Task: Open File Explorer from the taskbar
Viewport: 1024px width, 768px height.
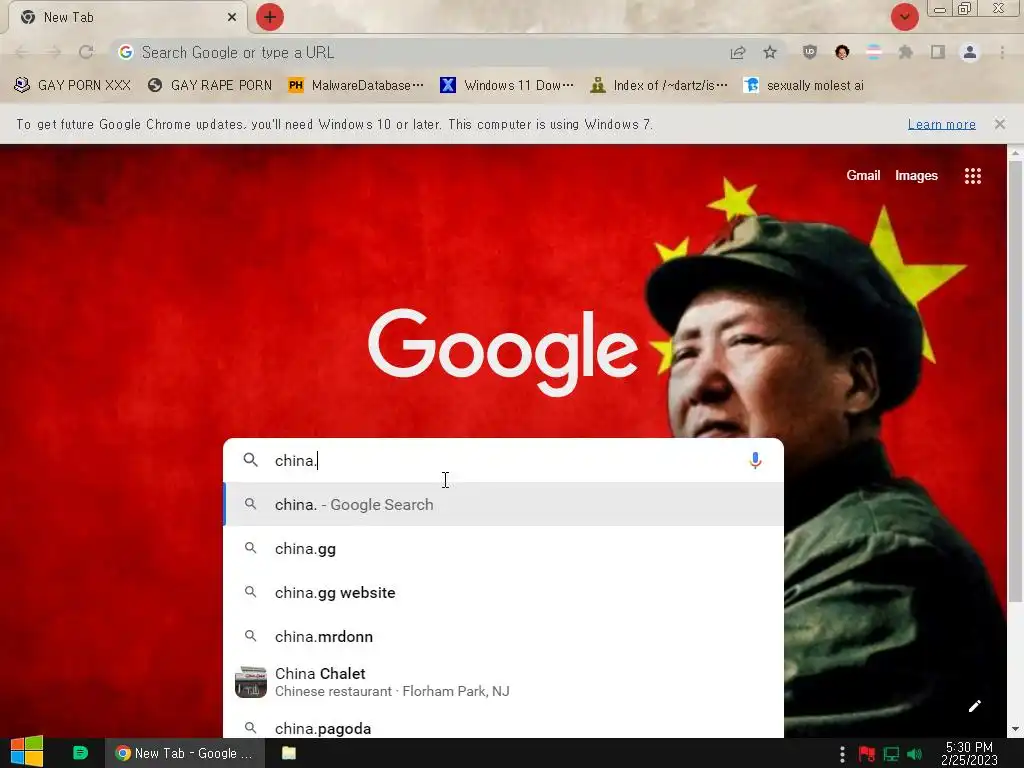Action: point(289,753)
